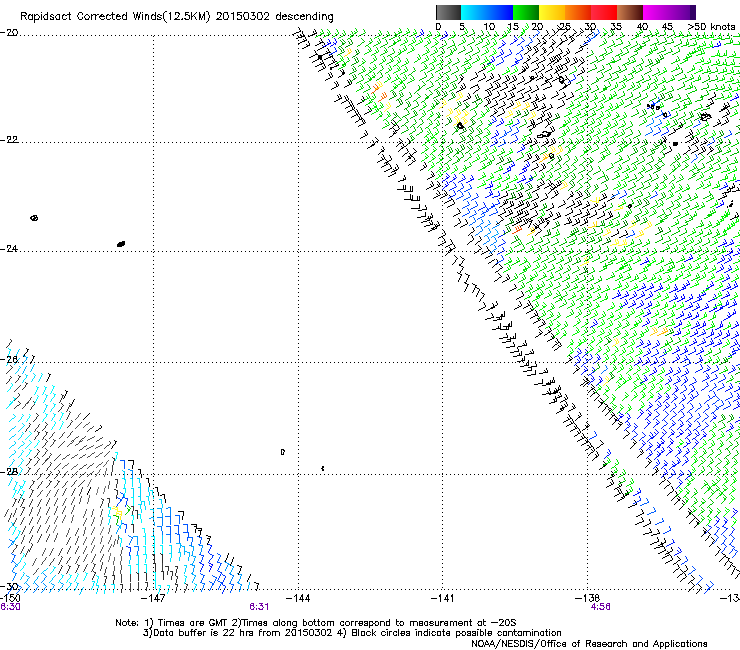740x650 pixels.
Task: Click the 'Times are GMT' note text
Action: tap(193, 623)
